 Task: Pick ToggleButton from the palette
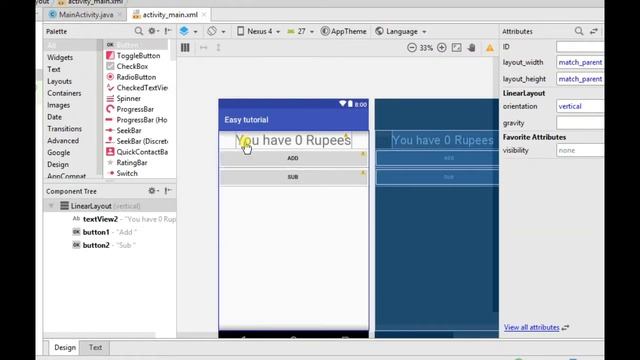(x=137, y=56)
